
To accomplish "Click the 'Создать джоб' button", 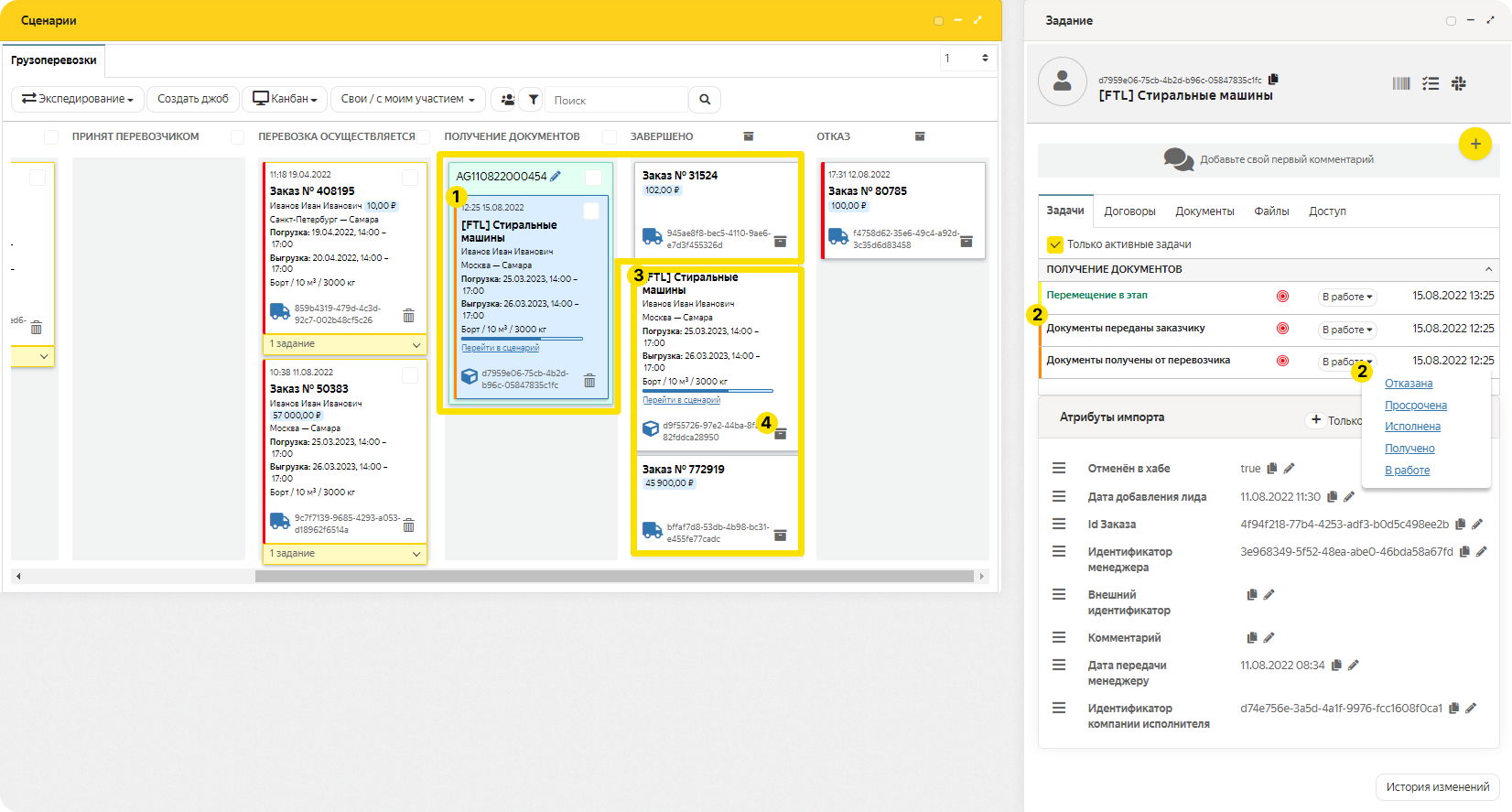I will click(193, 99).
